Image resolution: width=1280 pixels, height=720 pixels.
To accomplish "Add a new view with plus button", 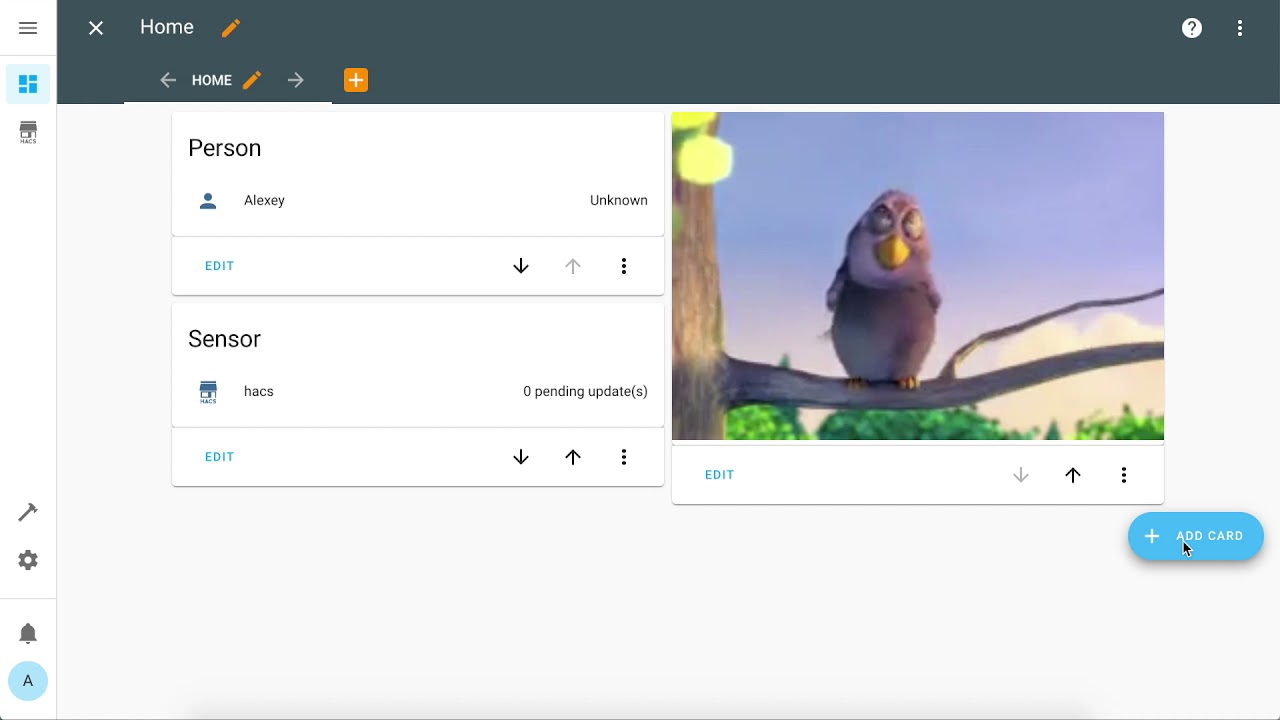I will [356, 80].
